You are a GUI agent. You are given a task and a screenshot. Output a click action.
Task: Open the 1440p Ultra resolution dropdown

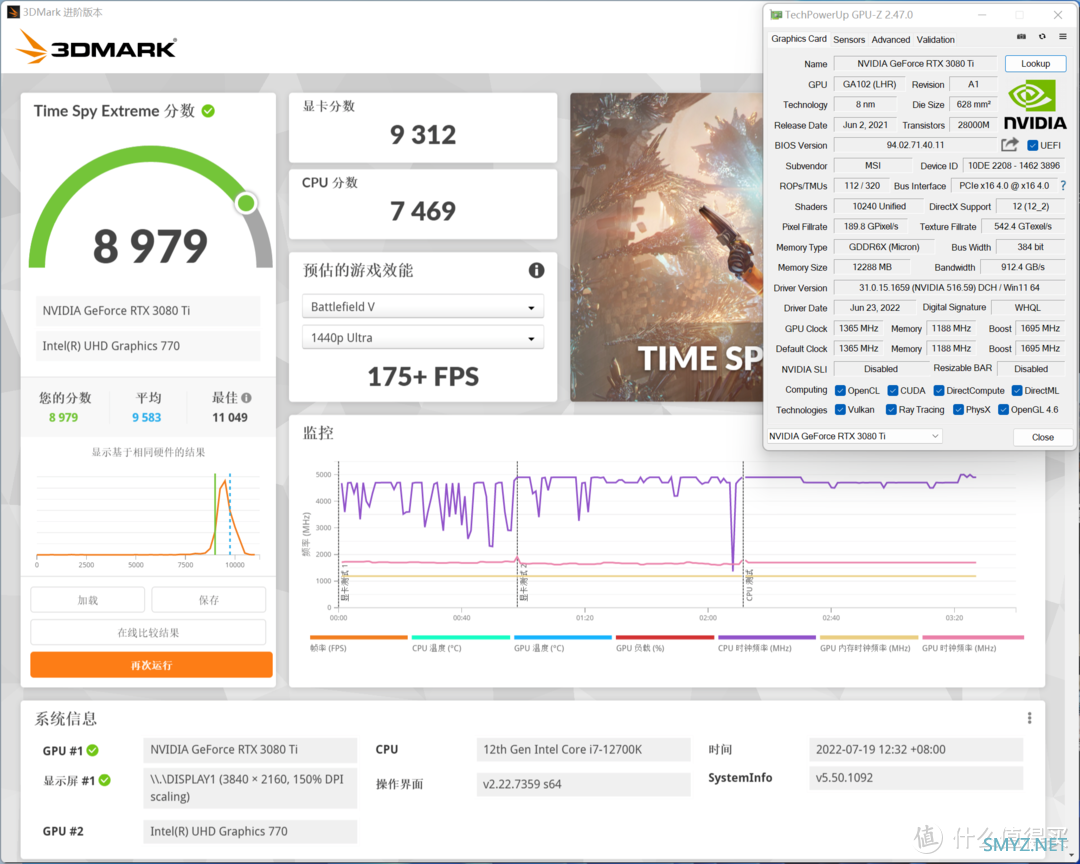423,338
